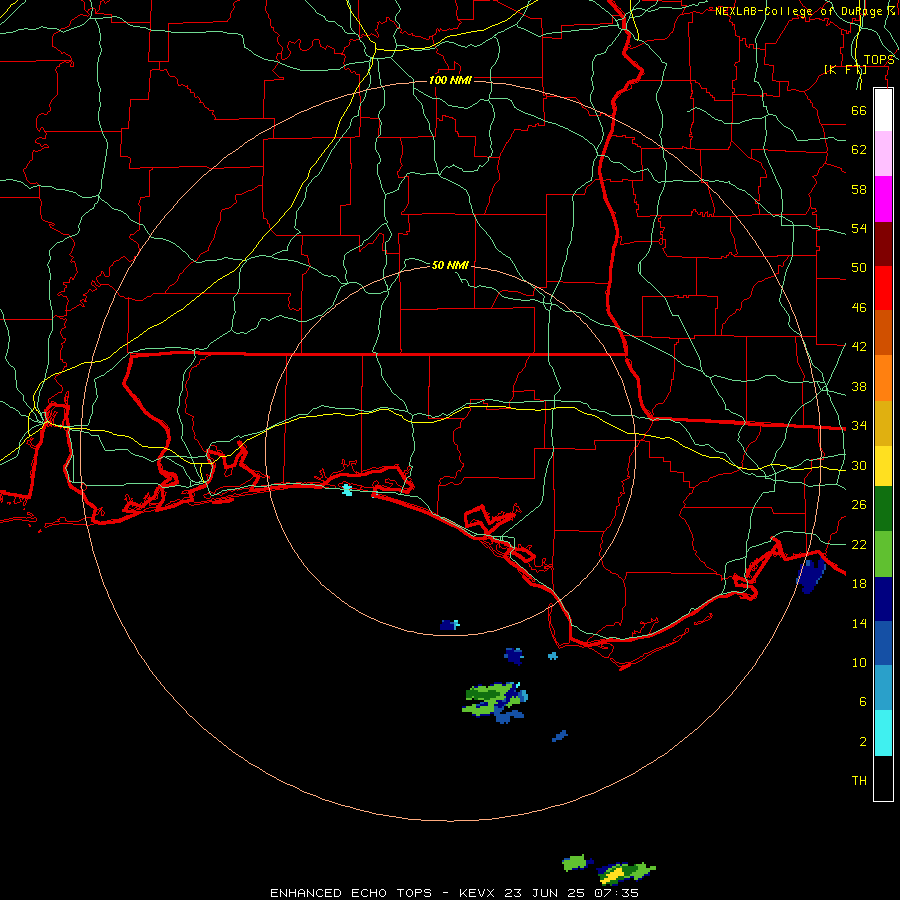The width and height of the screenshot is (900, 900).
Task: Click the 100 NMI range ring label
Action: click(450, 80)
